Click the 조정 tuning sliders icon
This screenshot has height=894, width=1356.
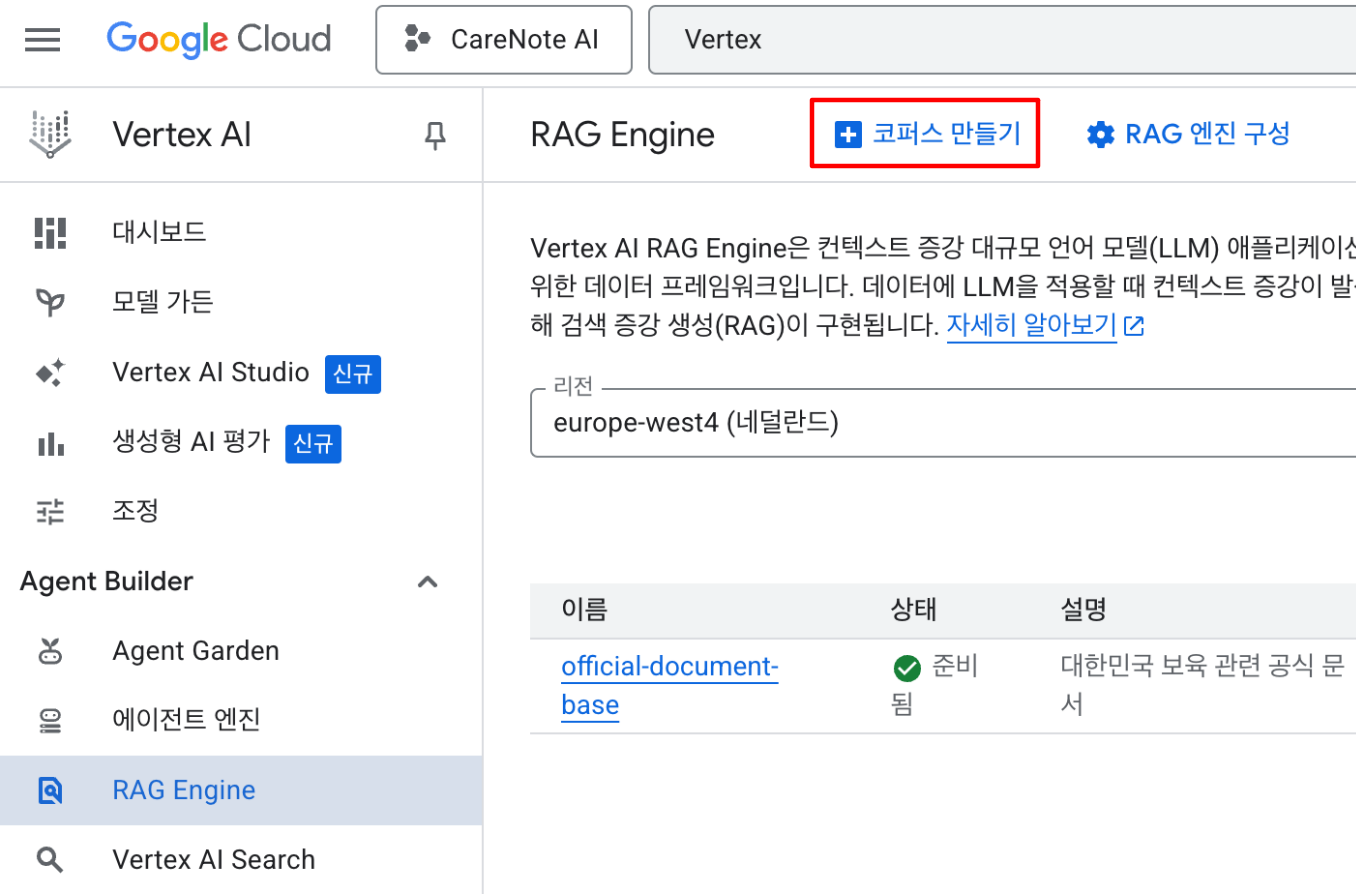click(50, 512)
